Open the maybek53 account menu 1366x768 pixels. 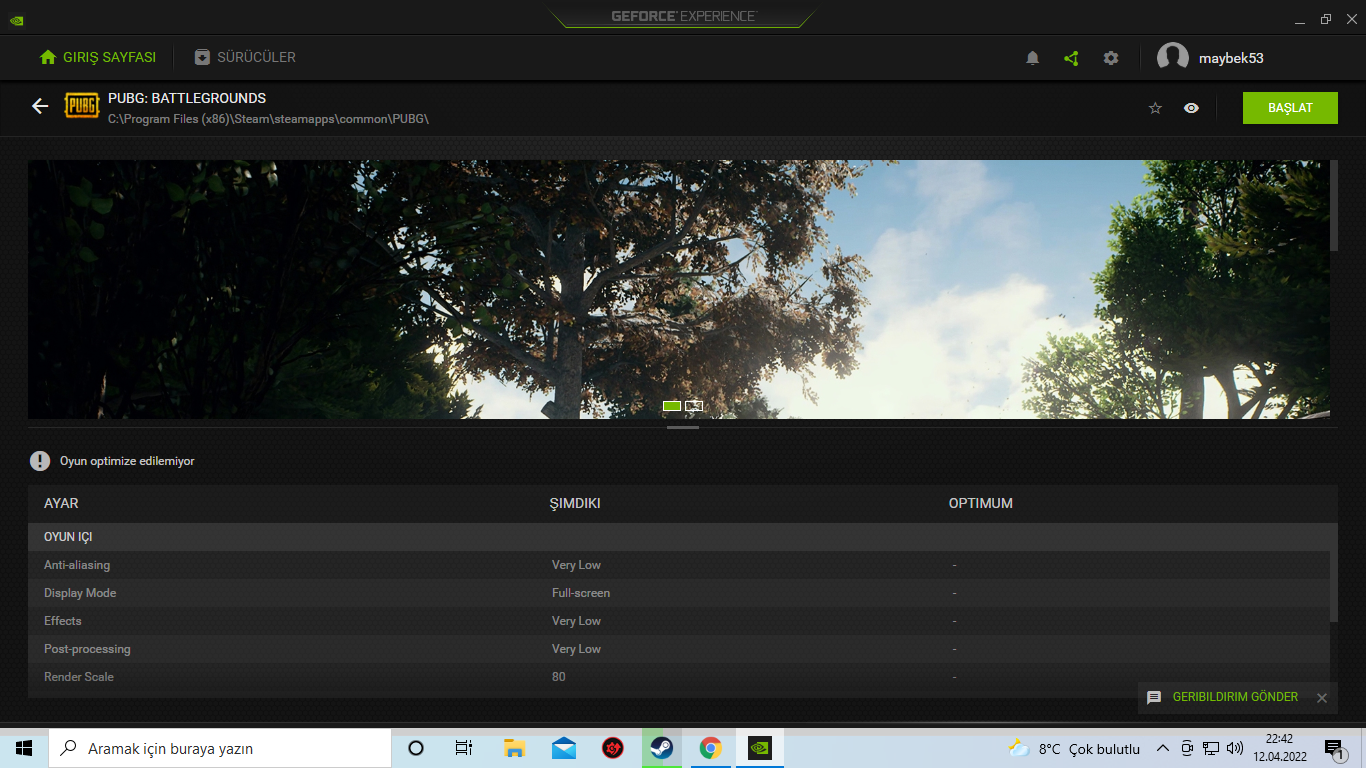click(x=1211, y=58)
